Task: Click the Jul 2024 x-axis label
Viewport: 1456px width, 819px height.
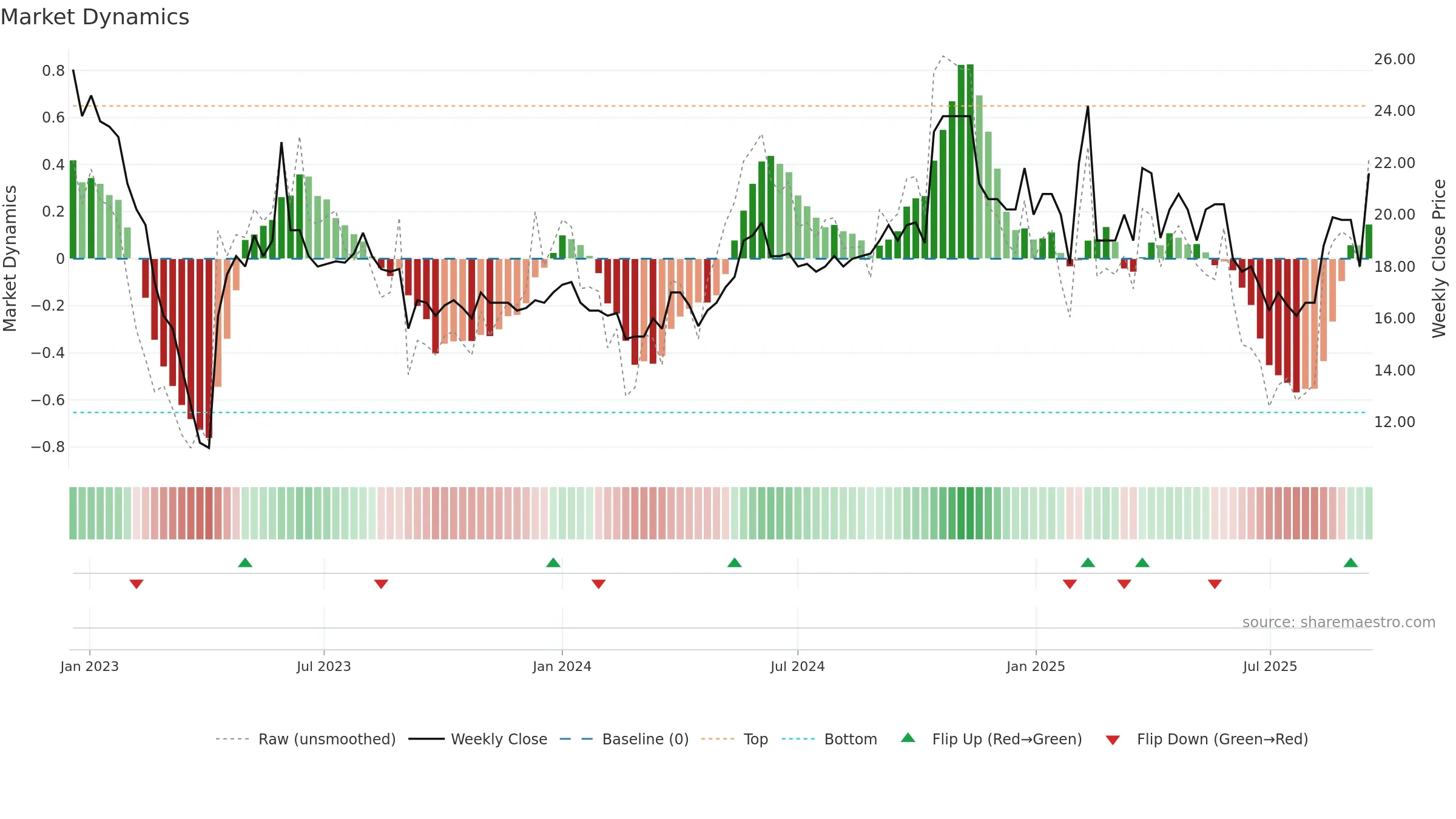Action: (x=798, y=666)
